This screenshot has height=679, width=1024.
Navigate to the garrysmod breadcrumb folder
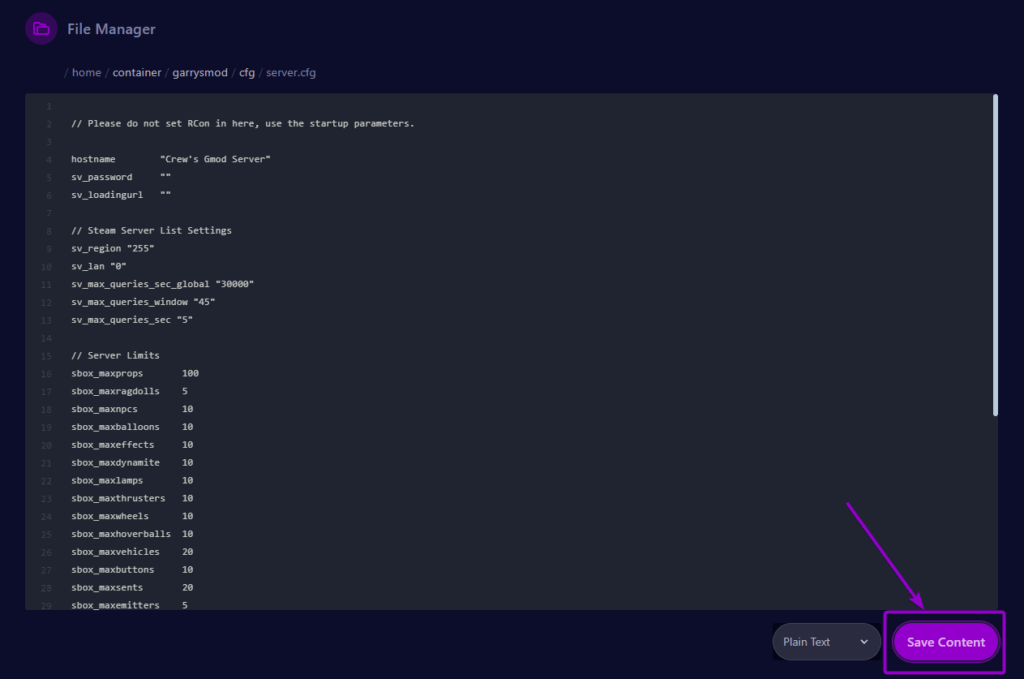(200, 72)
